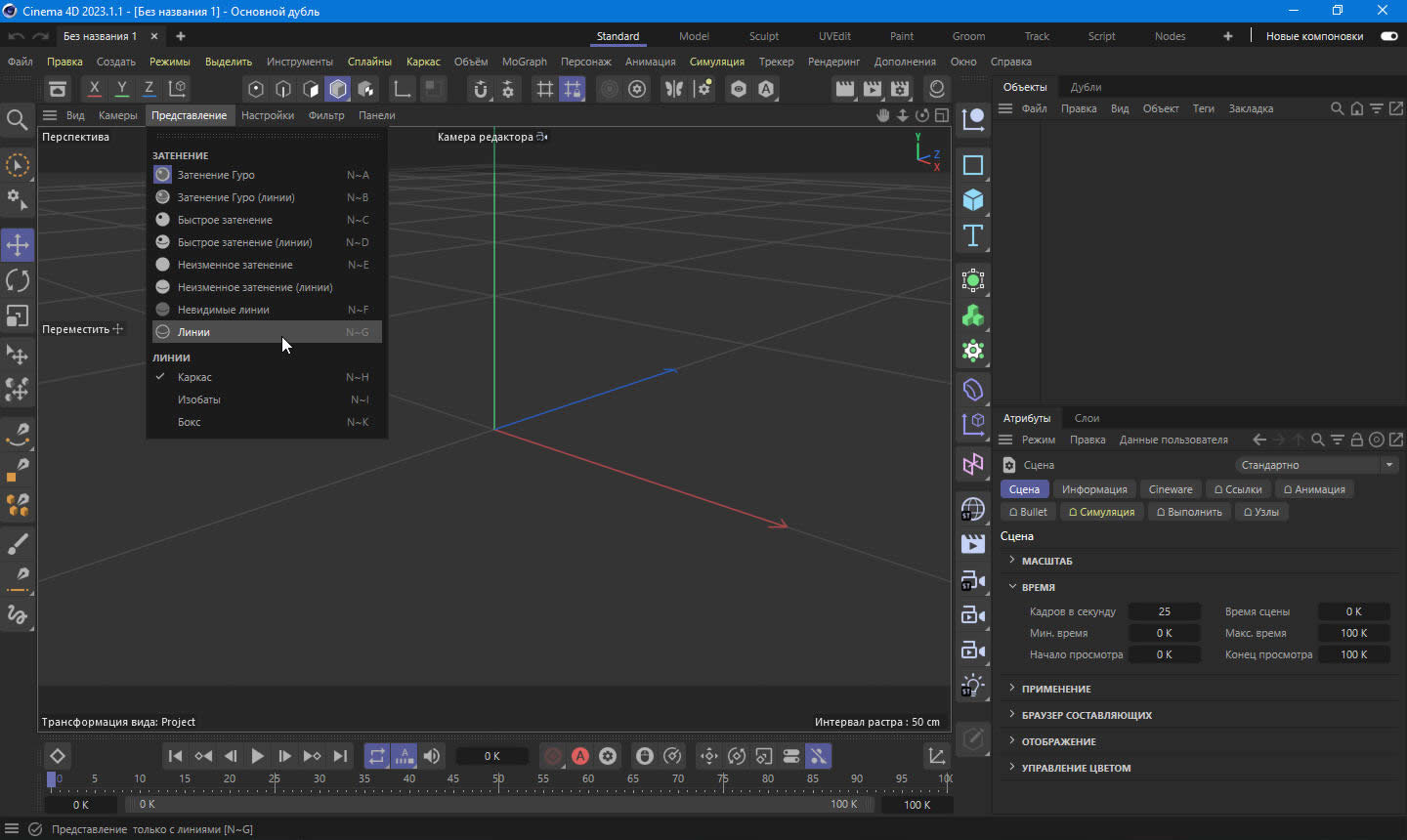Go to start of animation

175,756
